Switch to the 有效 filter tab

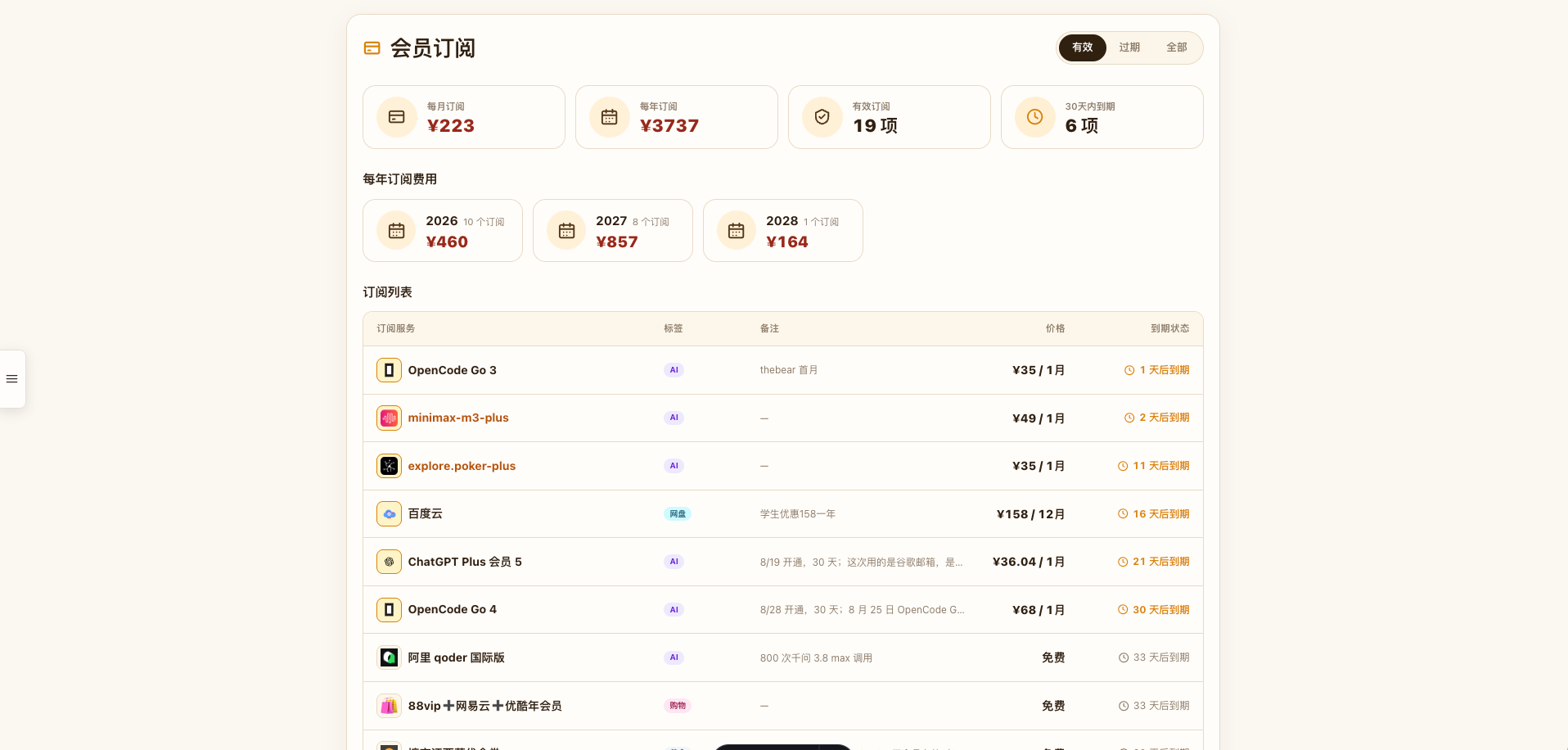point(1082,47)
